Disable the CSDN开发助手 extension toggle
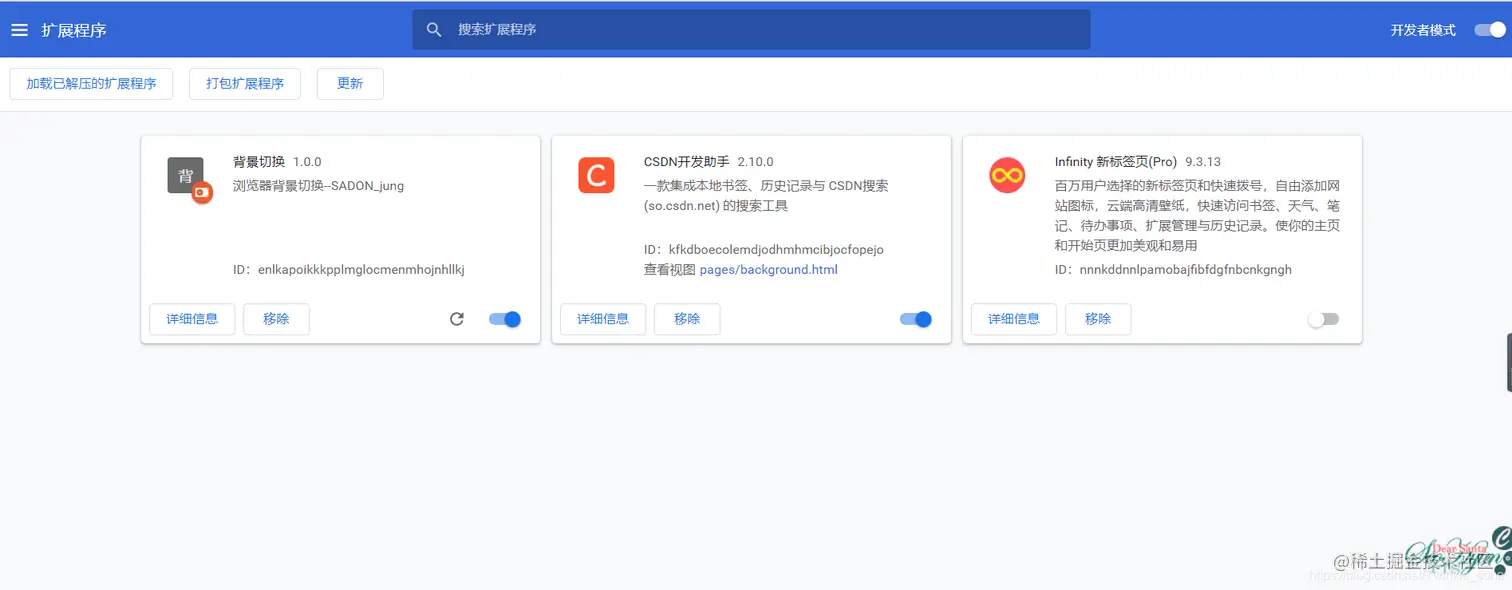This screenshot has width=1512, height=590. [915, 319]
